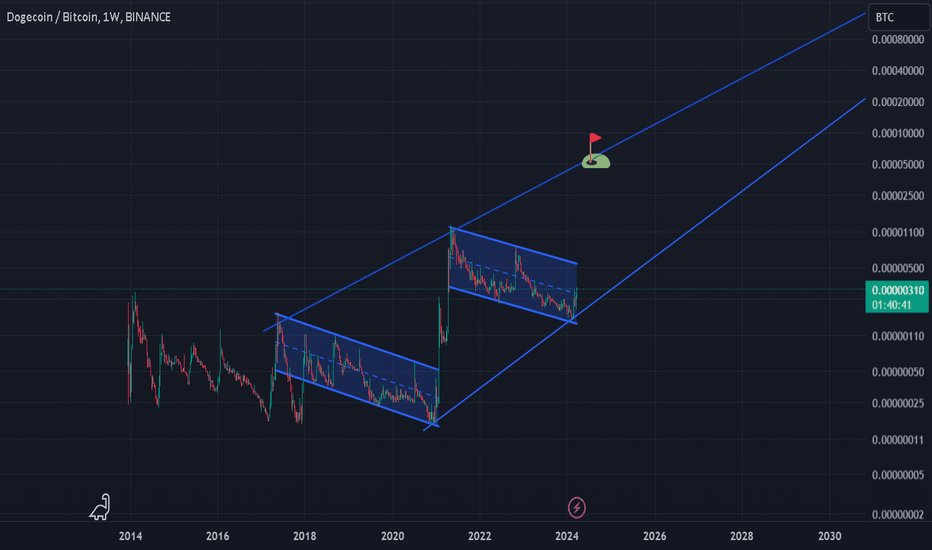The height and width of the screenshot is (550, 932).
Task: Click the 2014 label on time axis
Action: pos(130,536)
